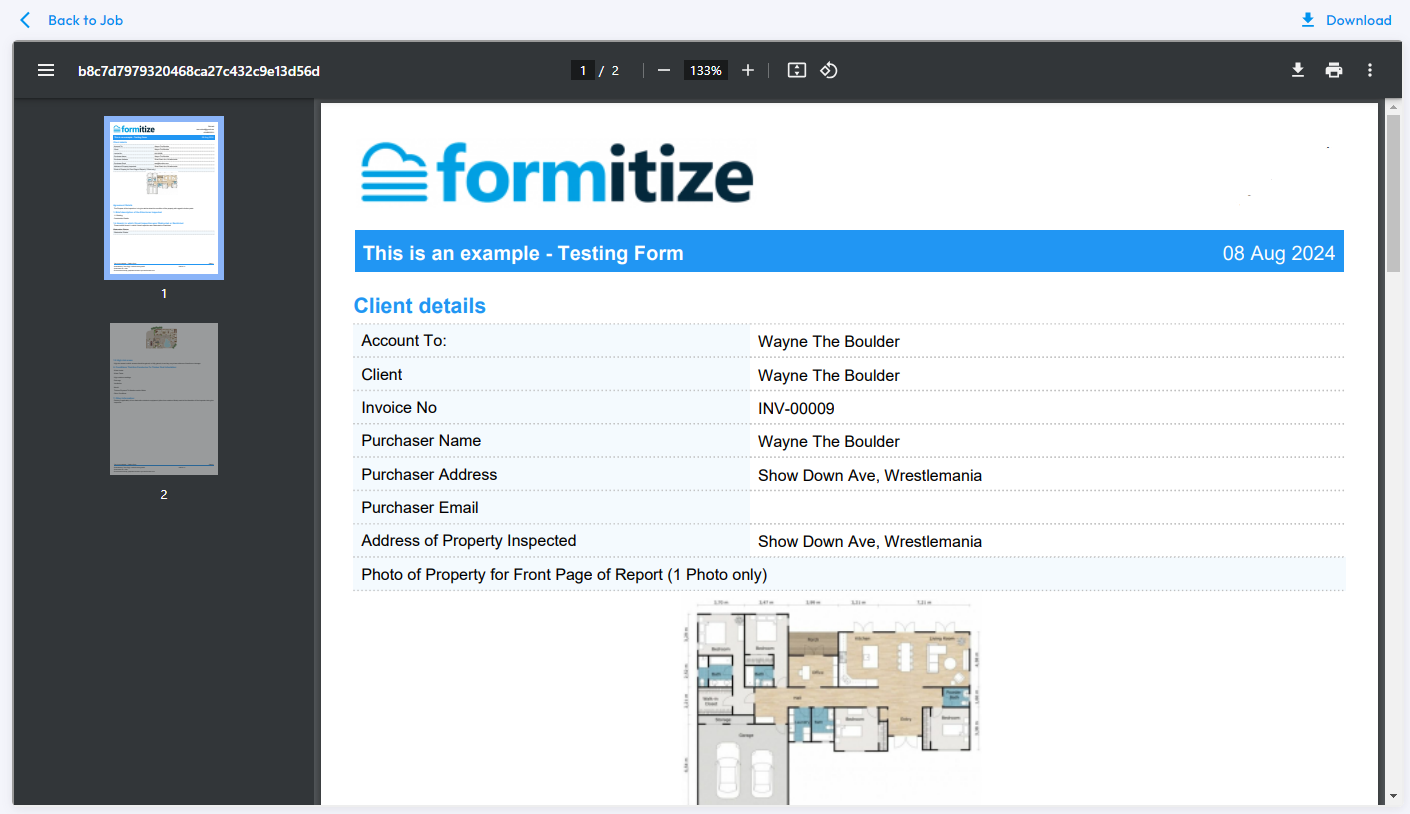Click the Back to Job chevron arrow
Viewport: 1410px width, 814px height.
[x=25, y=20]
